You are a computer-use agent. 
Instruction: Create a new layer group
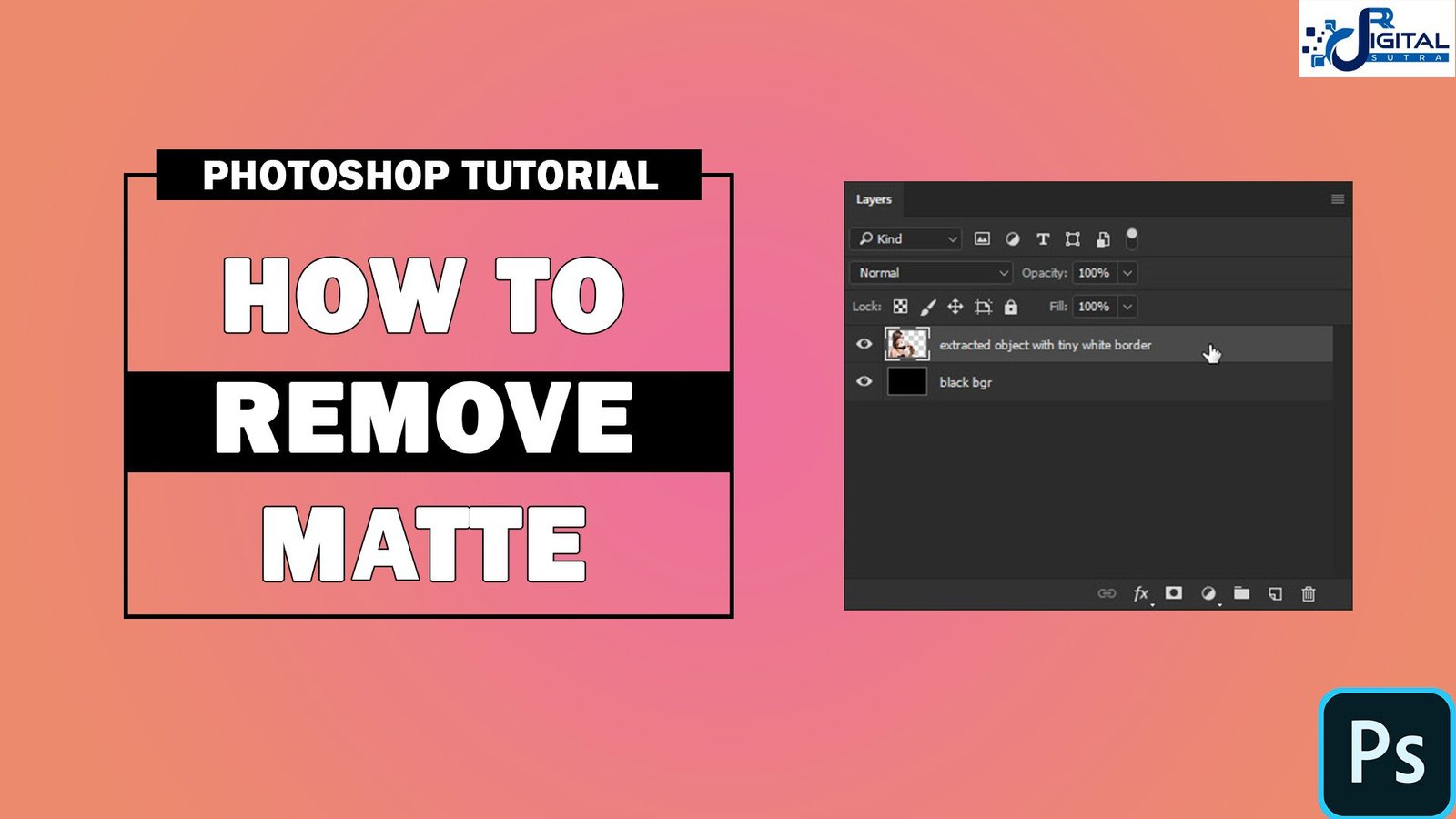click(1241, 593)
